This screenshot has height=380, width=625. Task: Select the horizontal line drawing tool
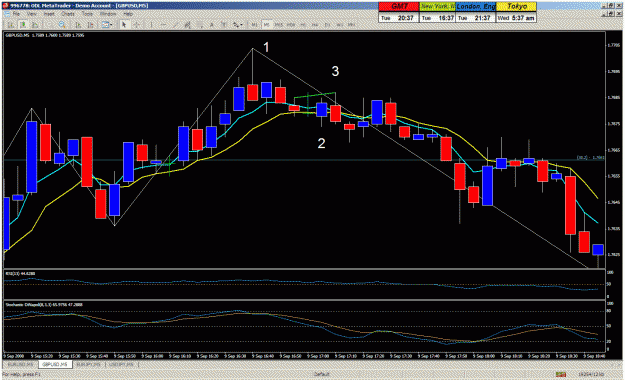coord(163,25)
